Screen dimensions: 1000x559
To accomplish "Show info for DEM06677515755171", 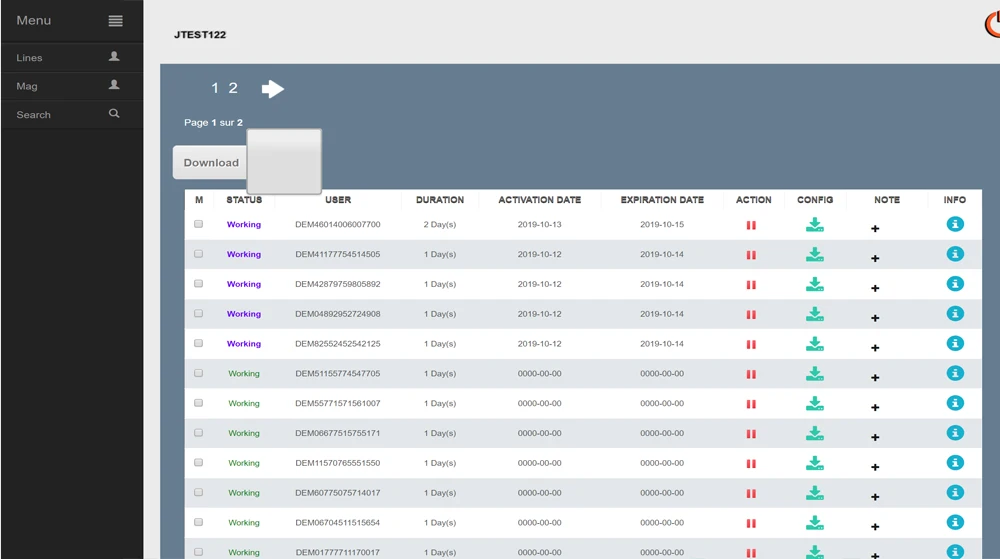I will pos(955,433).
